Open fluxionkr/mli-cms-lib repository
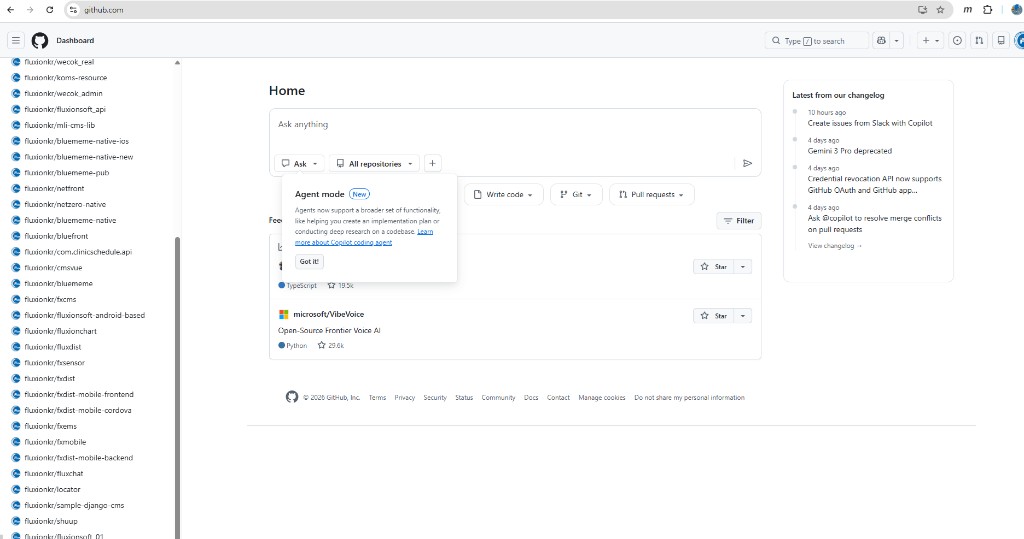 pyautogui.click(x=59, y=125)
